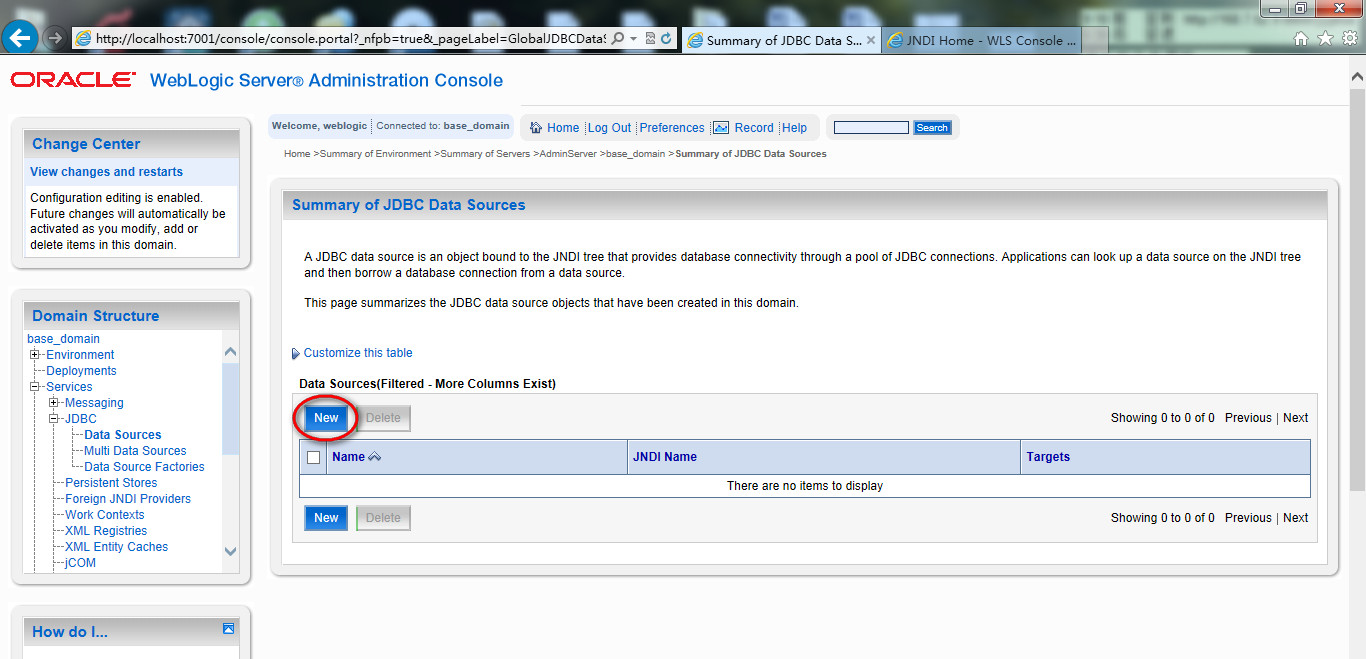Open Deployments in Domain Structure
Image resolution: width=1366 pixels, height=659 pixels.
(81, 371)
